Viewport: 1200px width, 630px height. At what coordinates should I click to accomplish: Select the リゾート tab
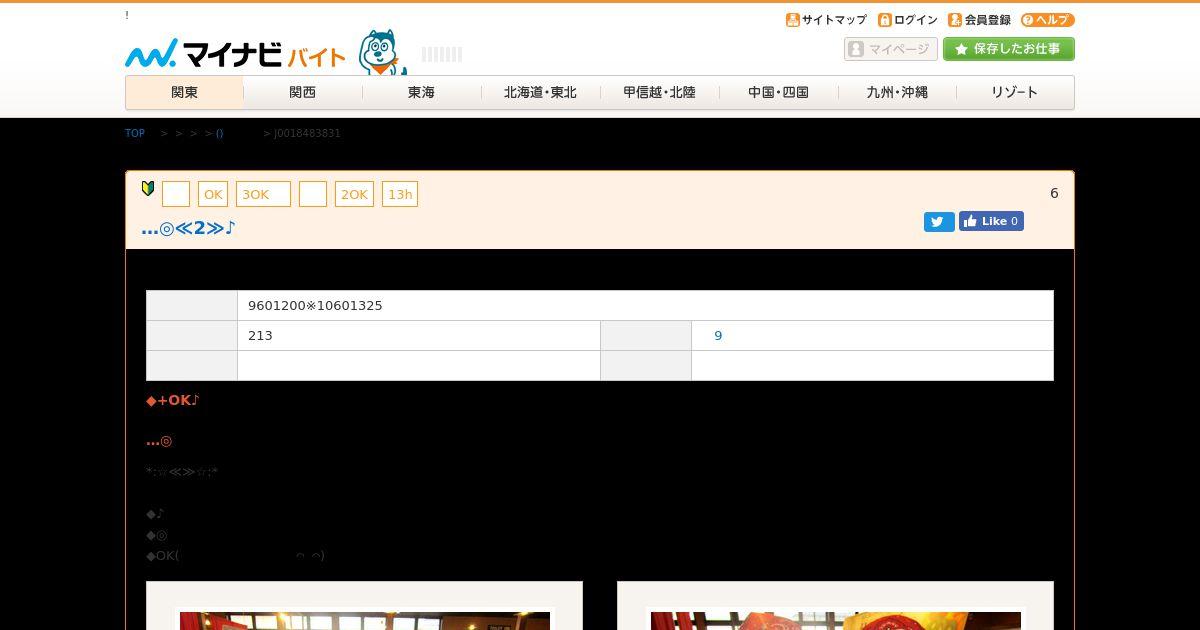pyautogui.click(x=1015, y=92)
